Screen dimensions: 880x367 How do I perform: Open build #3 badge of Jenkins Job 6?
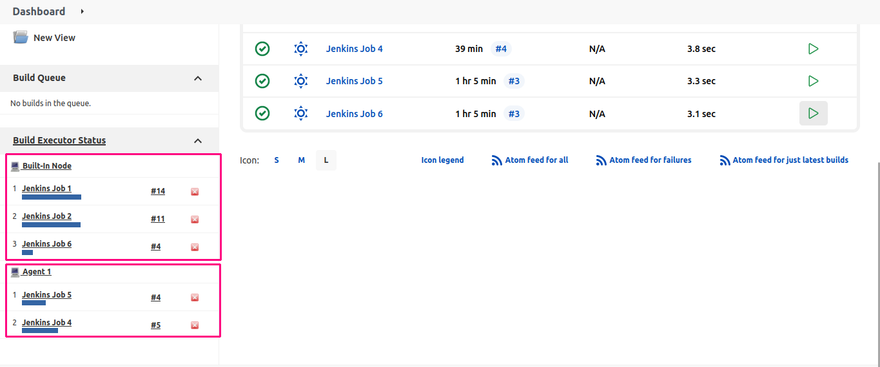click(x=514, y=114)
